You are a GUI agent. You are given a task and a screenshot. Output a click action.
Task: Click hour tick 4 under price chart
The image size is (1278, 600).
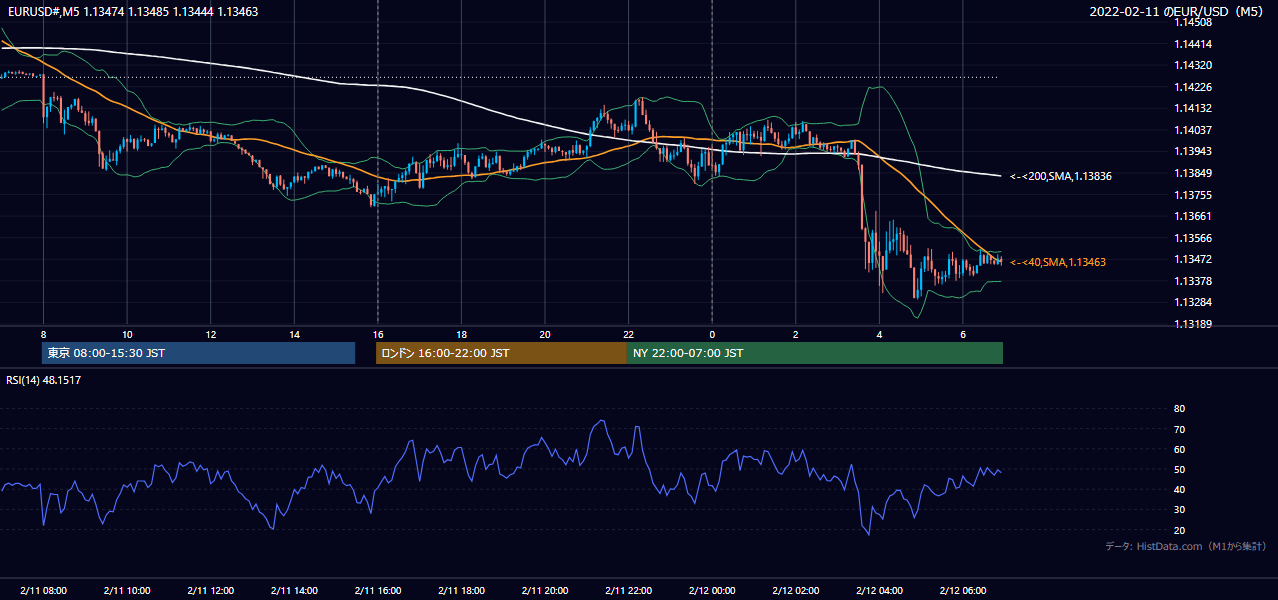pos(878,334)
